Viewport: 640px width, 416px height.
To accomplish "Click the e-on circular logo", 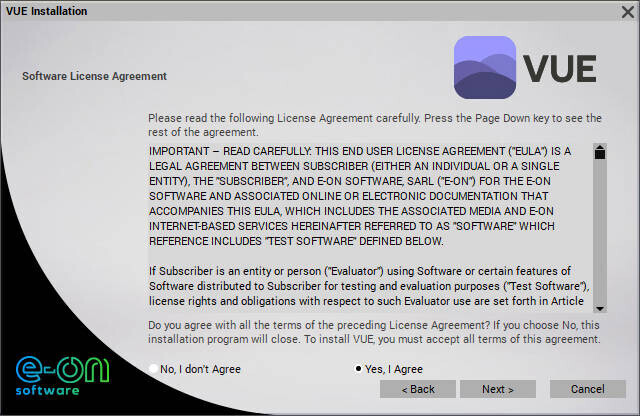I will pos(54,367).
